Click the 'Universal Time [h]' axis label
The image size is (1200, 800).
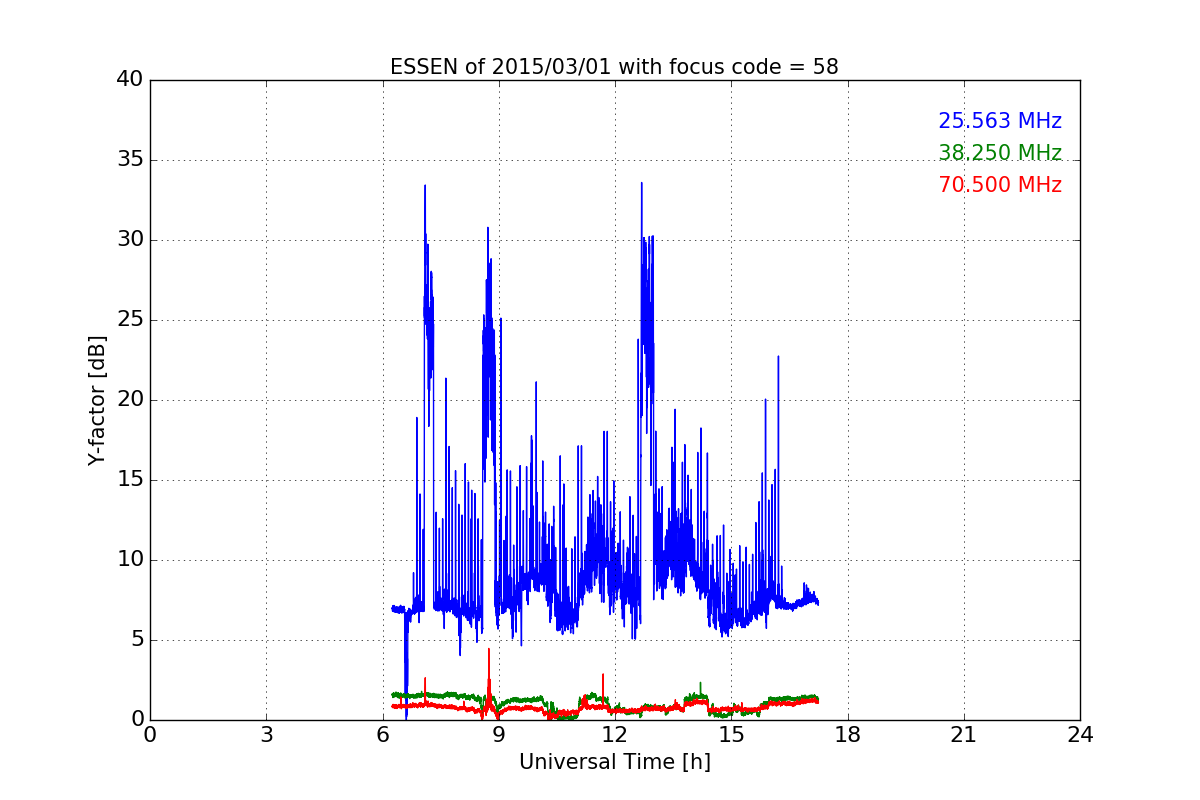(614, 762)
